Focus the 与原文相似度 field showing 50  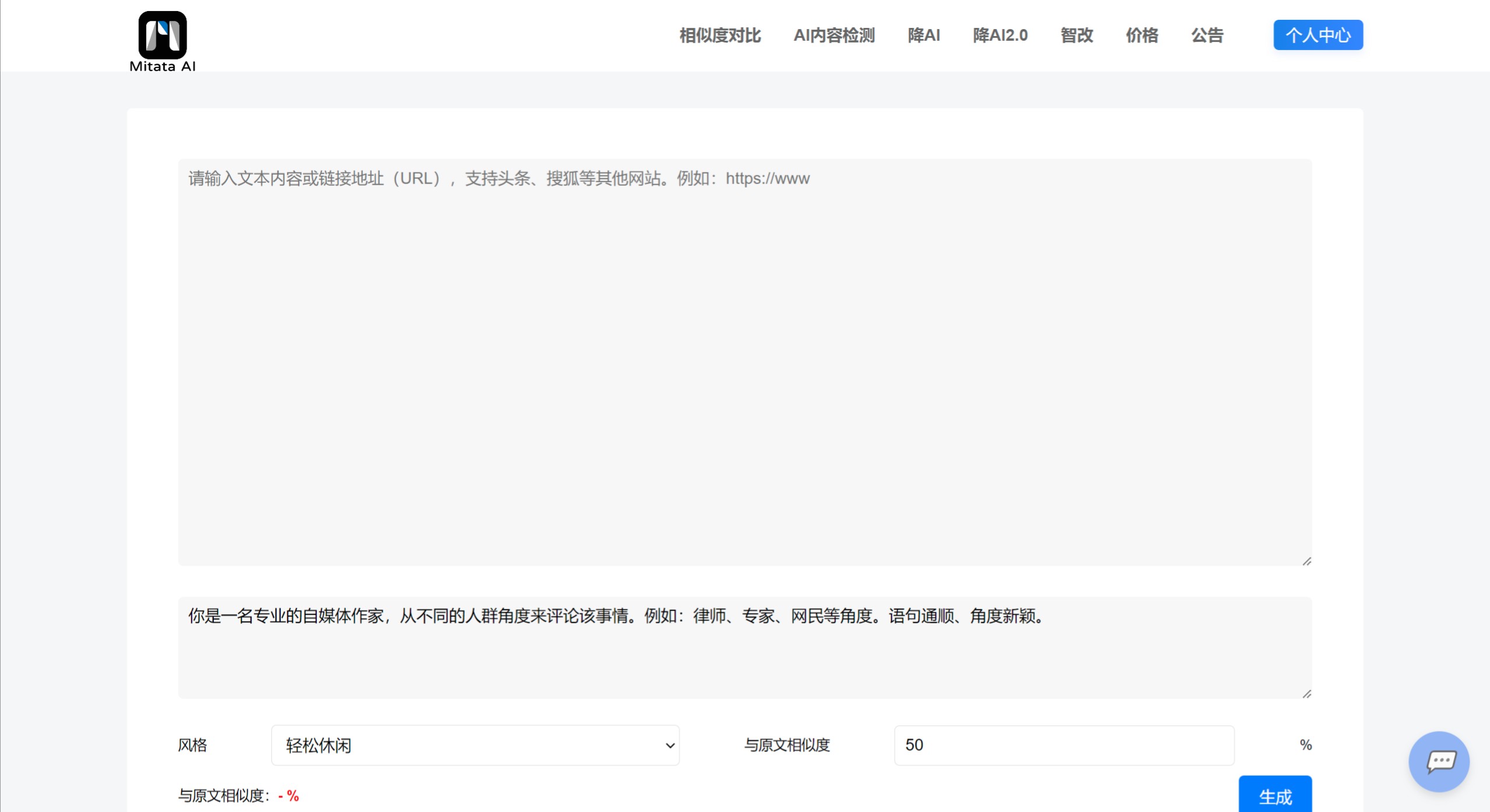[x=1064, y=745]
